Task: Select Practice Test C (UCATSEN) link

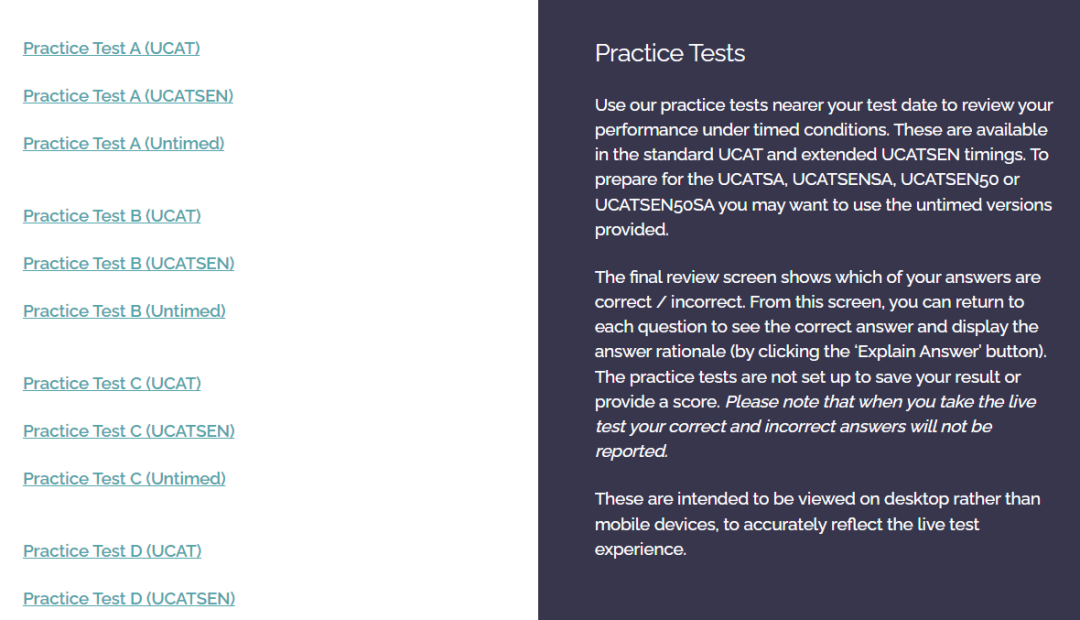Action: [x=129, y=431]
